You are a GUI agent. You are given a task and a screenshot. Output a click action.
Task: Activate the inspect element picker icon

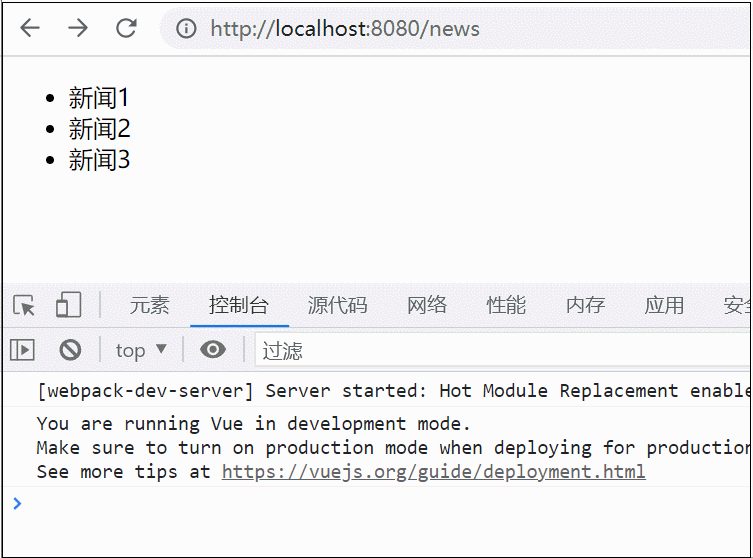pos(24,305)
